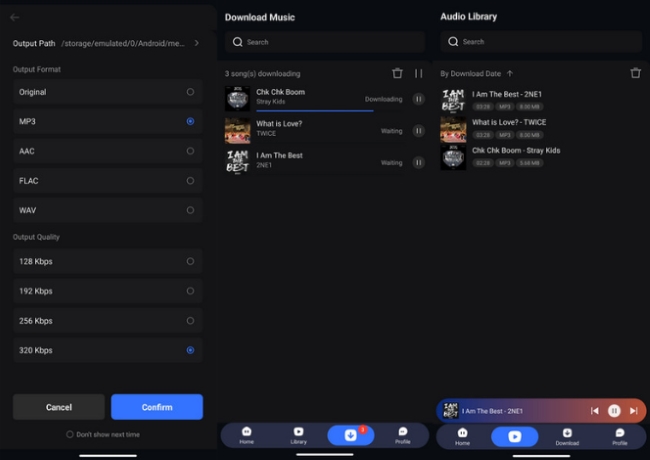Change sort order By Download Date

(477, 73)
